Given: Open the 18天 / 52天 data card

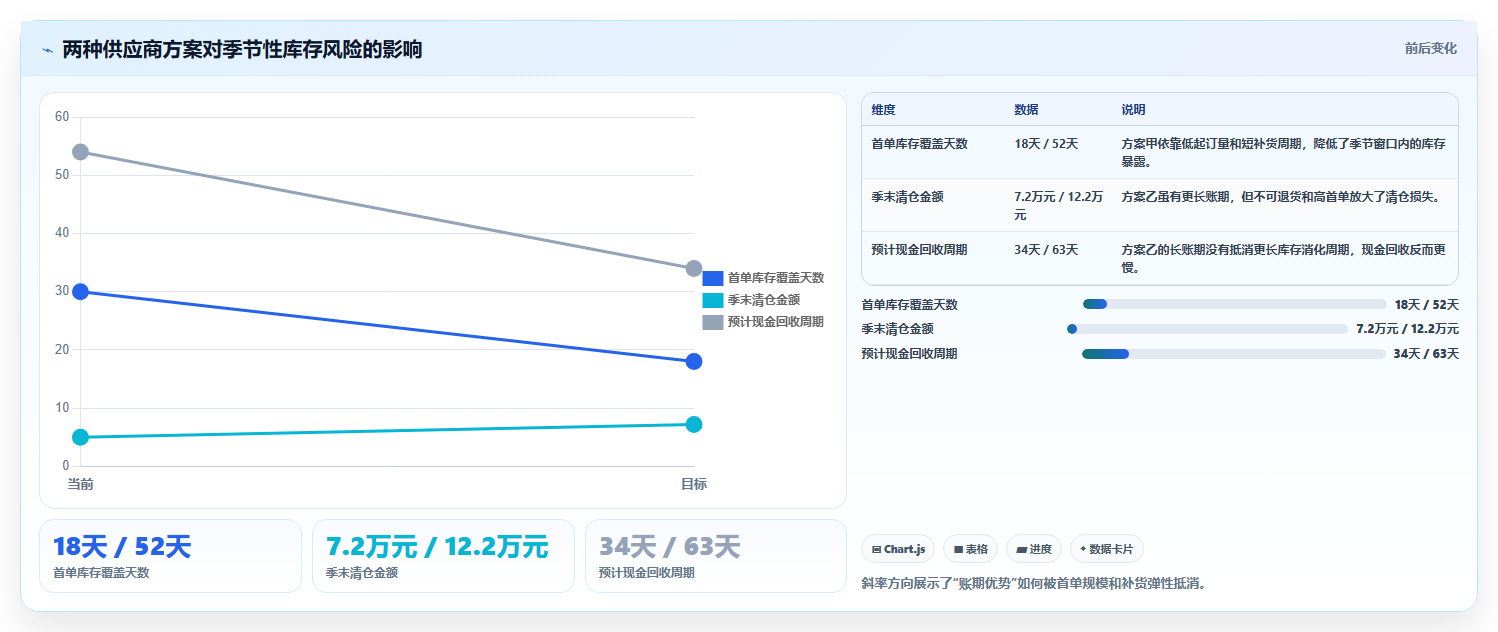Looking at the screenshot, I should click(170, 556).
